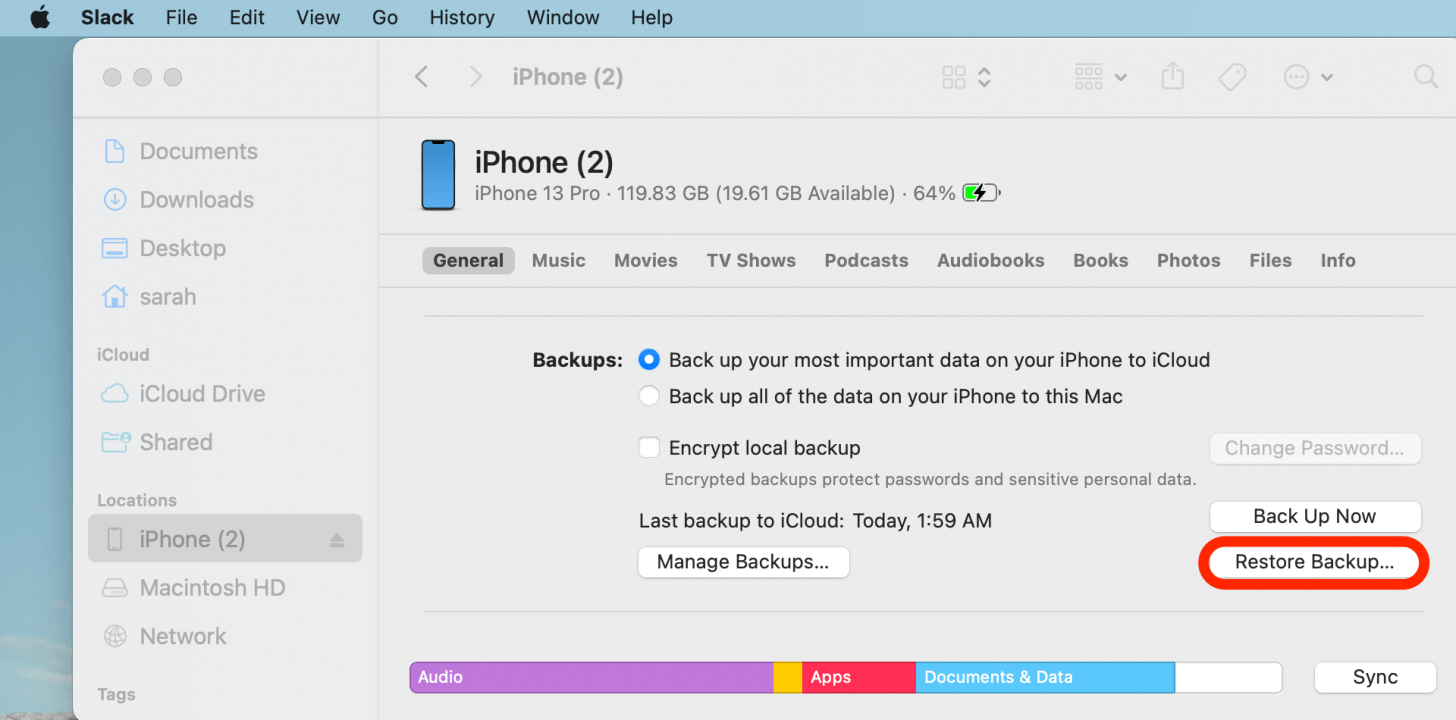
Task: Open the Downloads folder in sidebar
Action: click(196, 200)
